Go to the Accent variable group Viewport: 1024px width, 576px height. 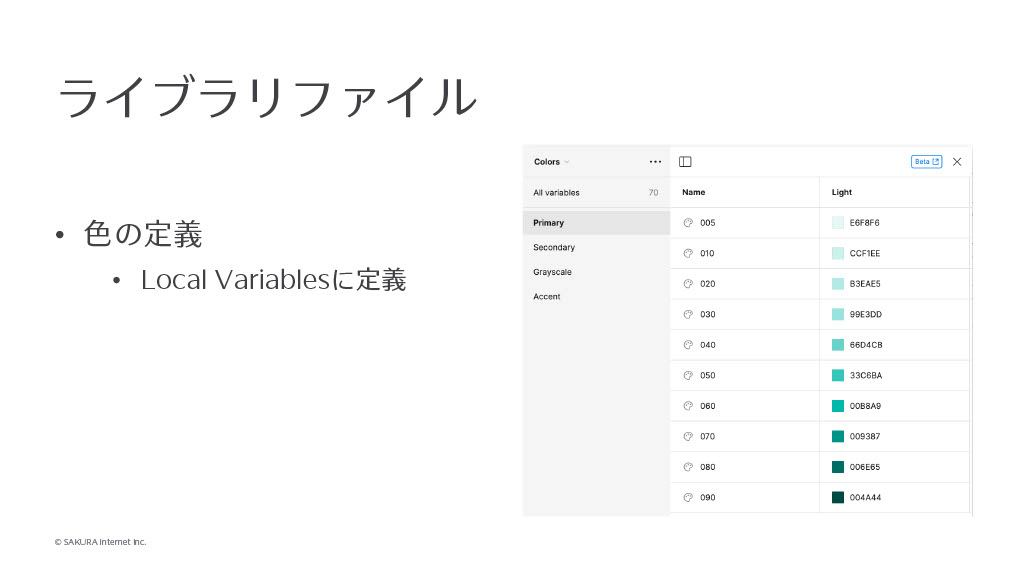click(x=547, y=297)
